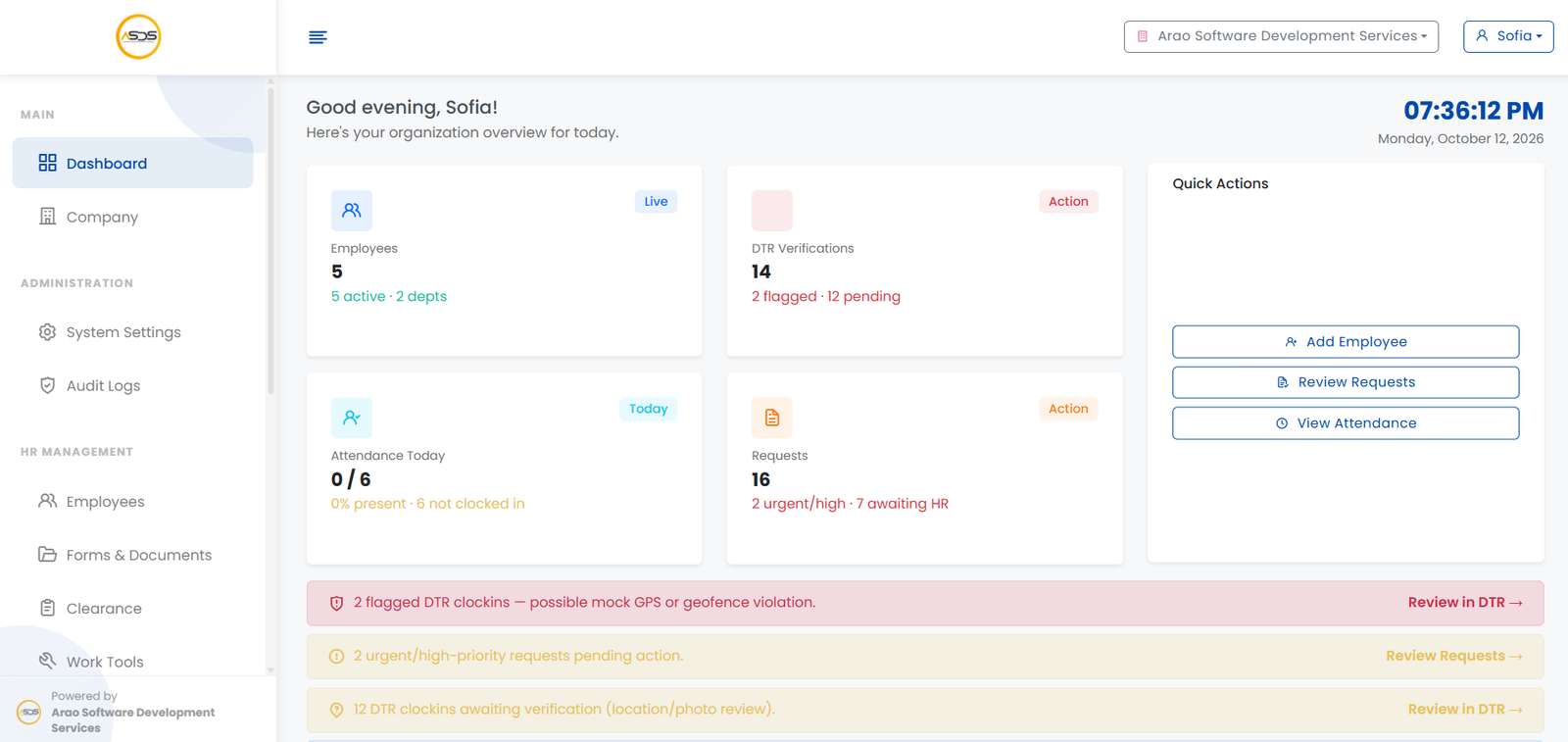Click the shield icon in flagged DTR alert
This screenshot has width=1568, height=742.
(336, 604)
